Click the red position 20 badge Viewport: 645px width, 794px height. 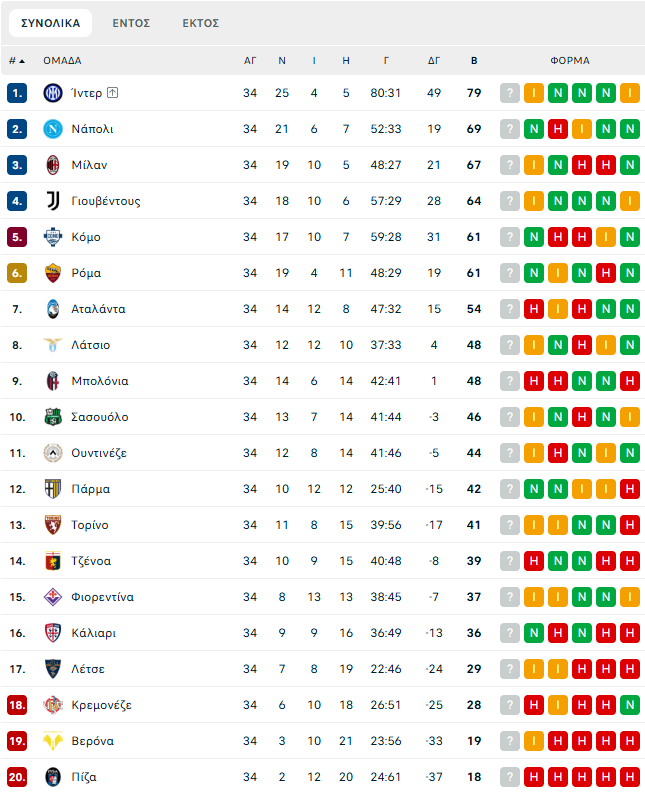17,777
